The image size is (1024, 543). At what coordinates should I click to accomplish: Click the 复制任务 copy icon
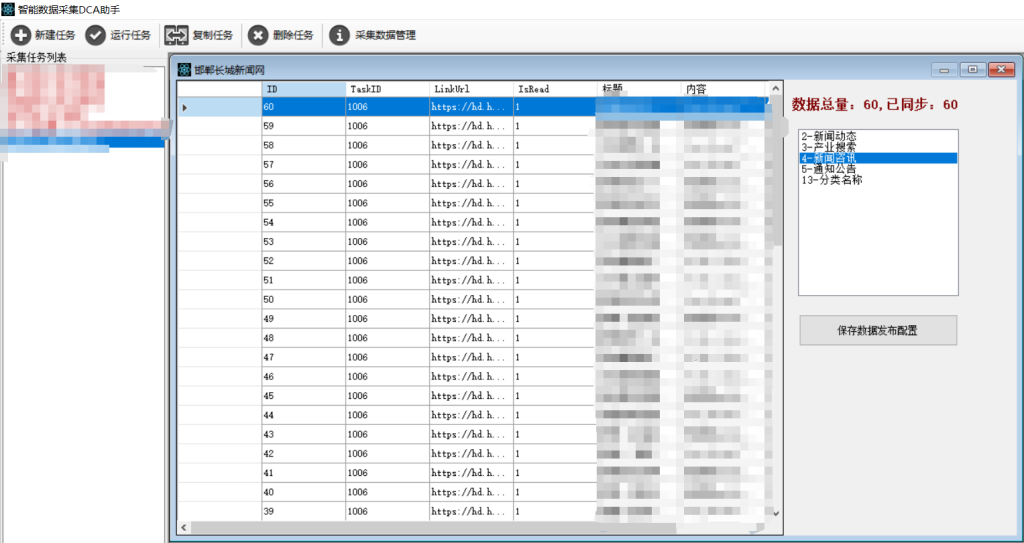click(177, 35)
